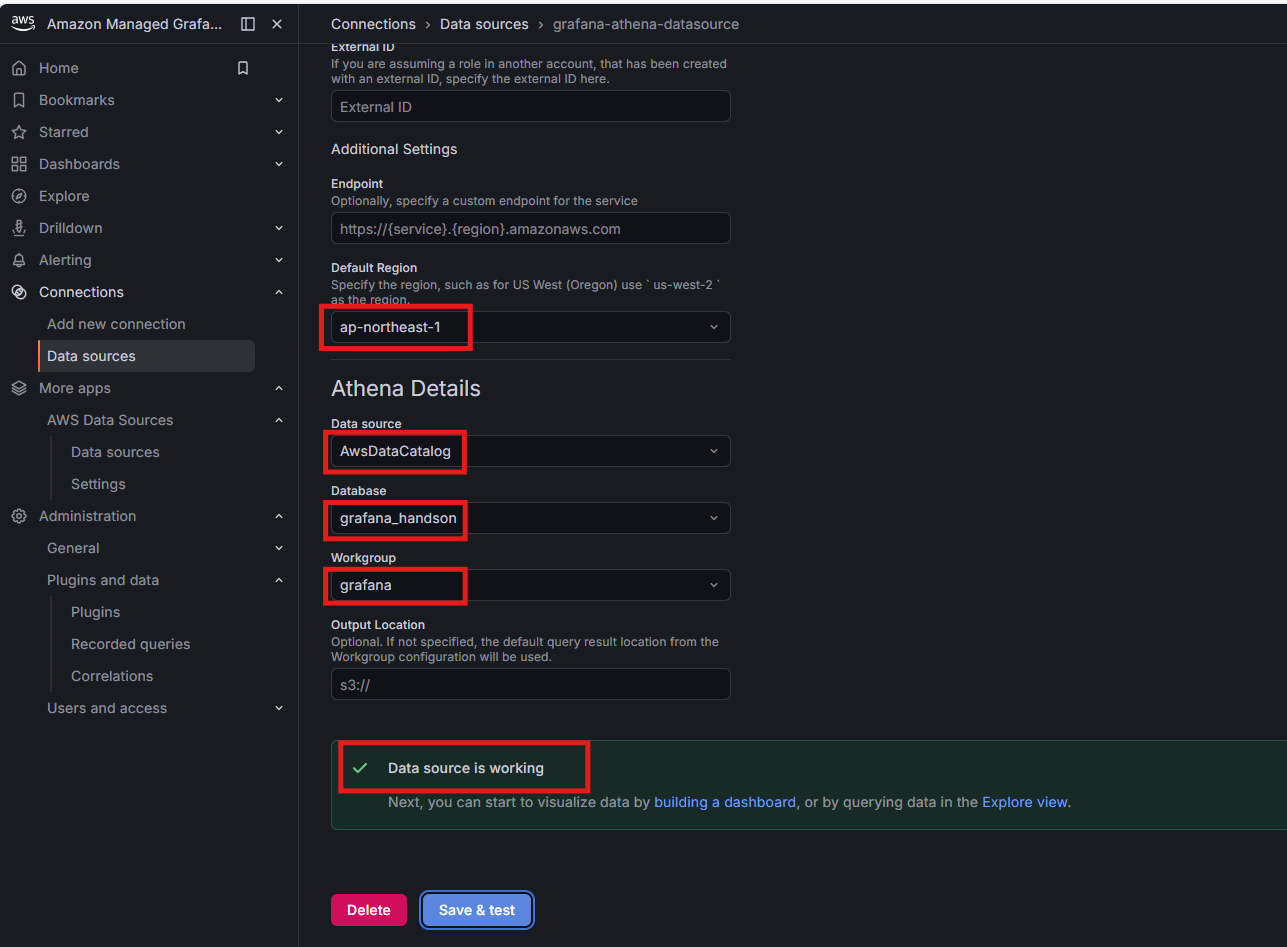
Task: Open the Database dropdown
Action: coord(531,518)
